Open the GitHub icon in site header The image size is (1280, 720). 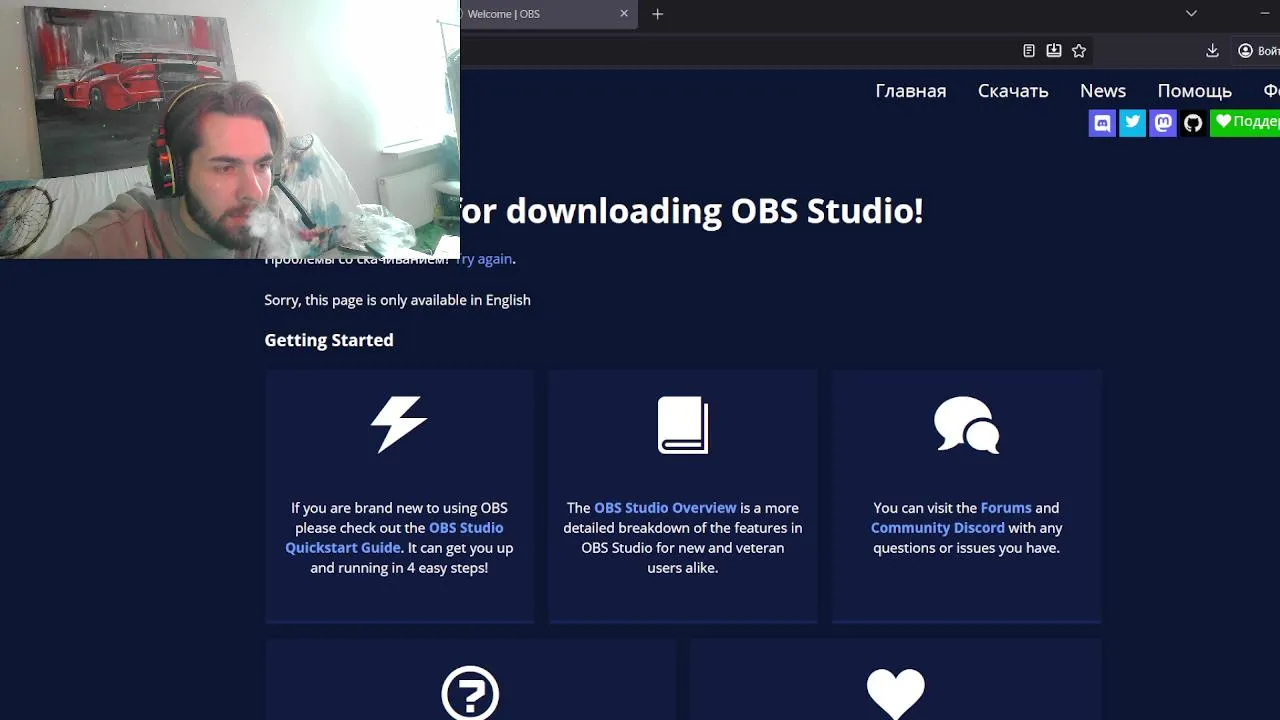(1193, 123)
